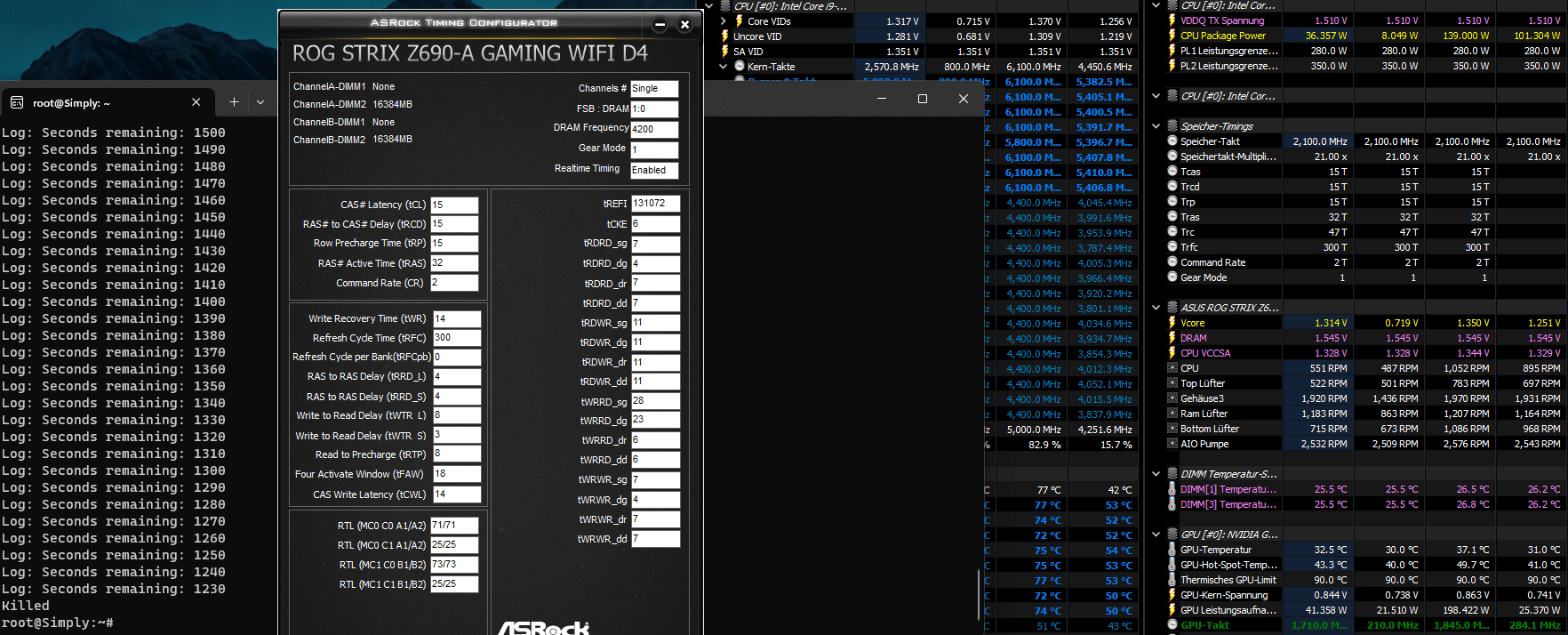Select the Gehäuse3 fan sensor row

1364,398
